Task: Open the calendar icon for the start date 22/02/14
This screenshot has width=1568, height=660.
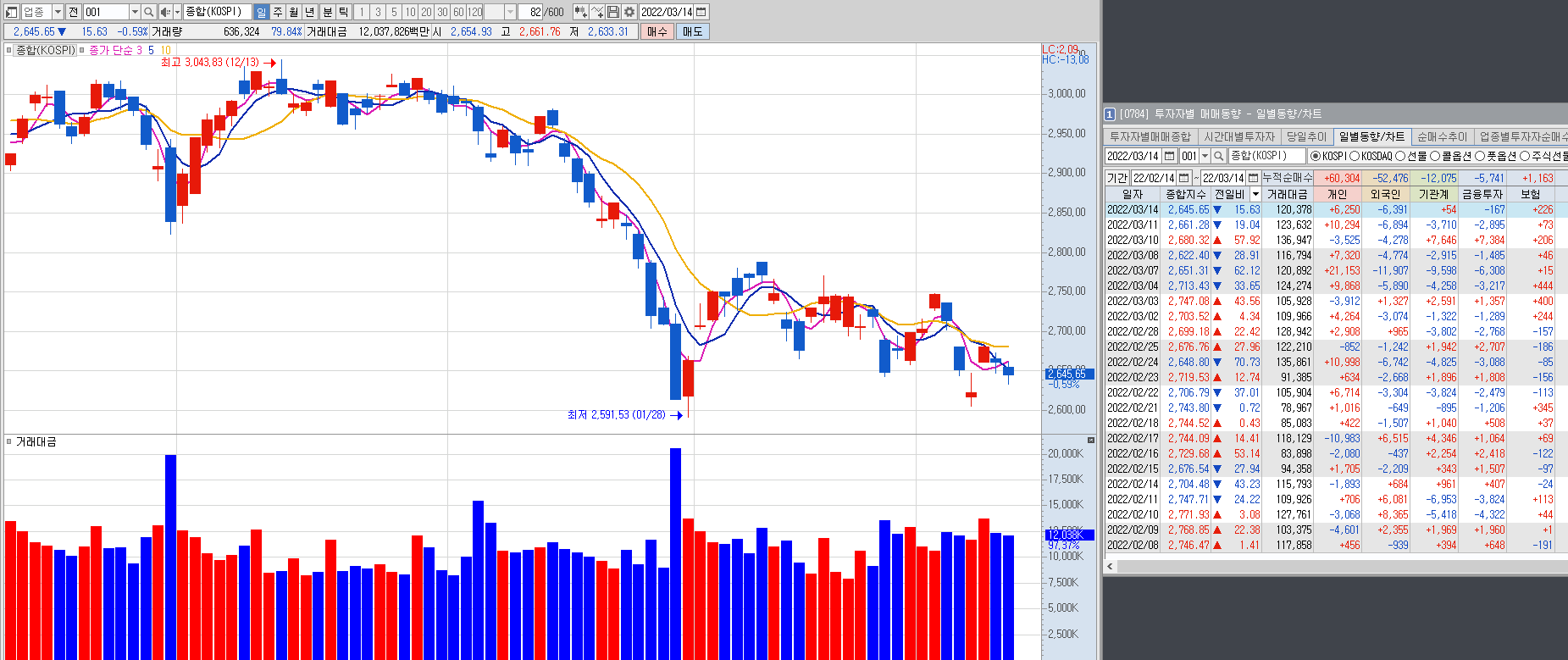Action: click(x=1184, y=178)
